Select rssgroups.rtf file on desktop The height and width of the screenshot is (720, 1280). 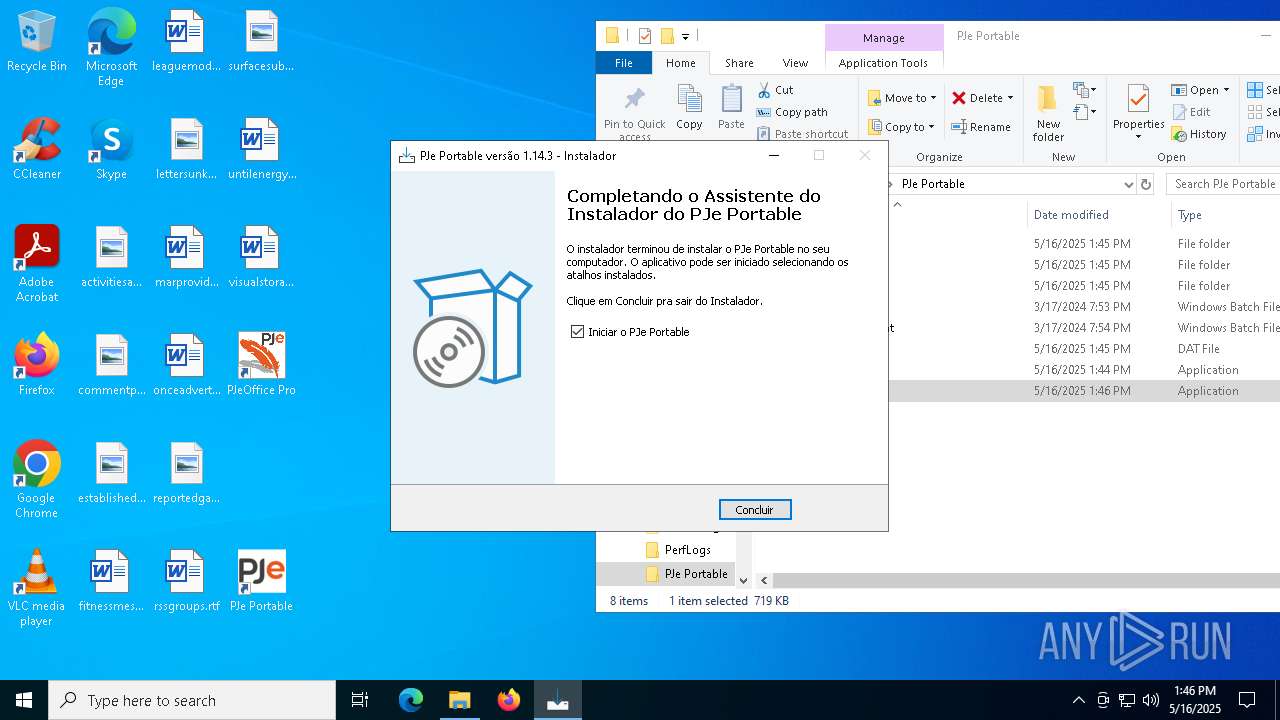(x=186, y=581)
